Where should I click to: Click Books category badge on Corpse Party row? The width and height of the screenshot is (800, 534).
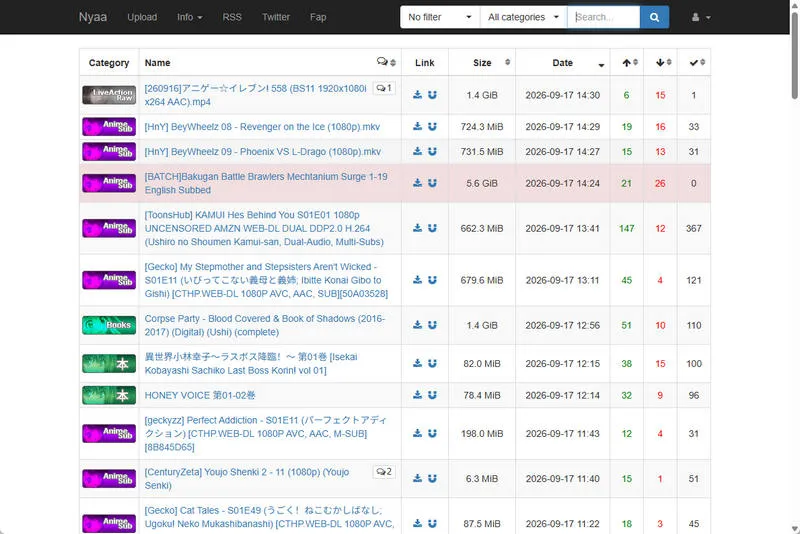pos(109,325)
